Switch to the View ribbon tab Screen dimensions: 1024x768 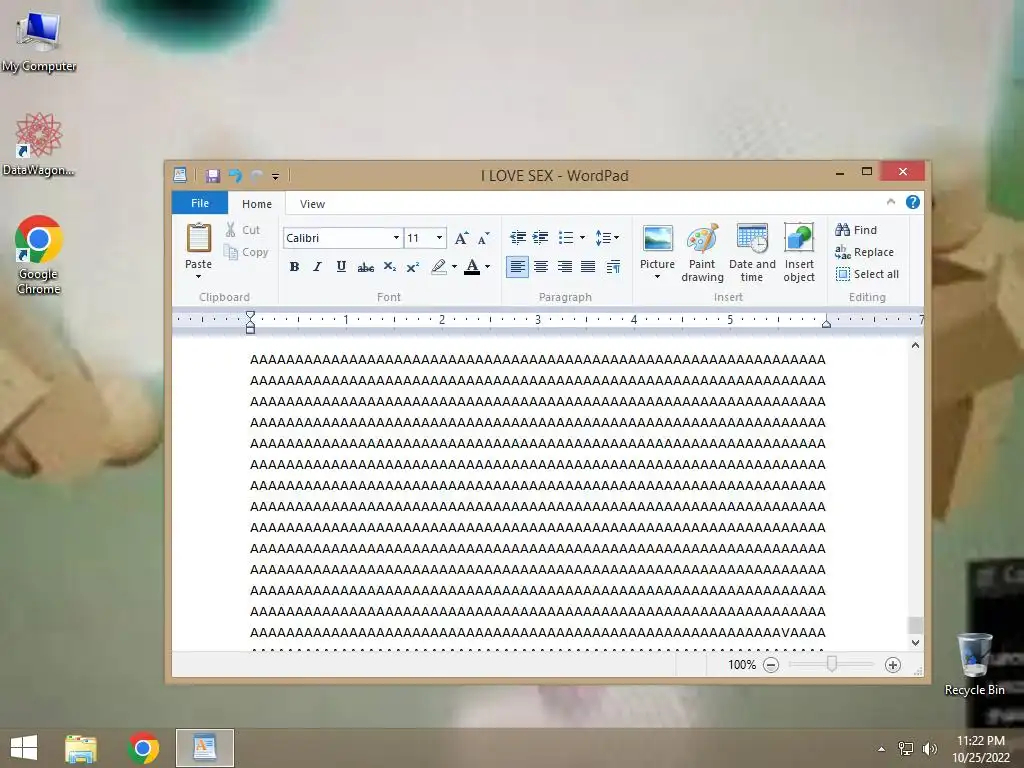pos(312,204)
